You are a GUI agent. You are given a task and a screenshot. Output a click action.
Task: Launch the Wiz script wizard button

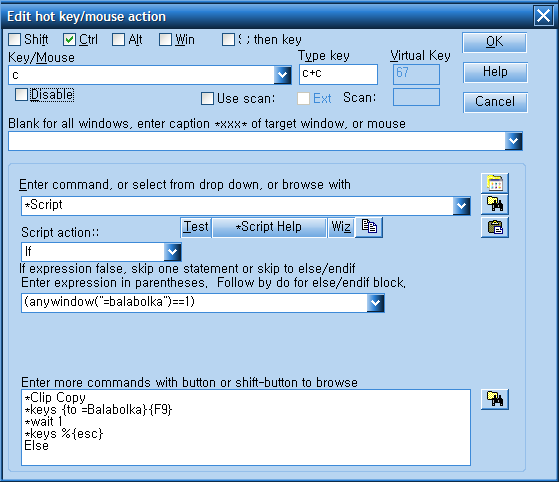pyautogui.click(x=341, y=227)
